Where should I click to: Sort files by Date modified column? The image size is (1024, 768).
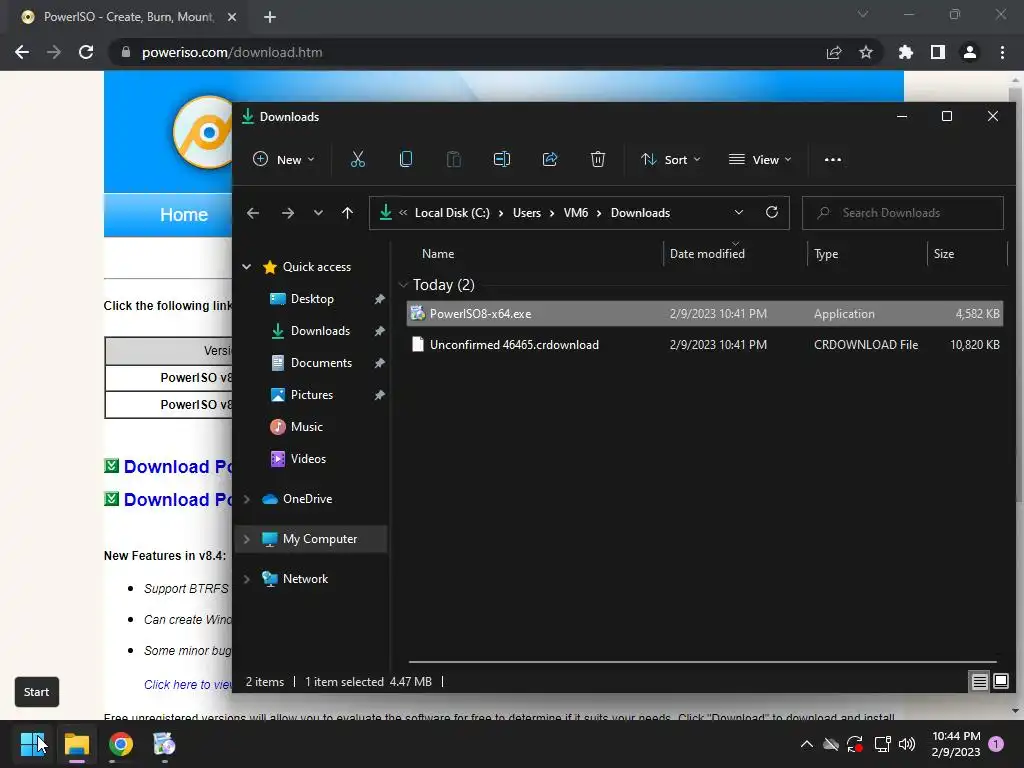click(x=707, y=254)
